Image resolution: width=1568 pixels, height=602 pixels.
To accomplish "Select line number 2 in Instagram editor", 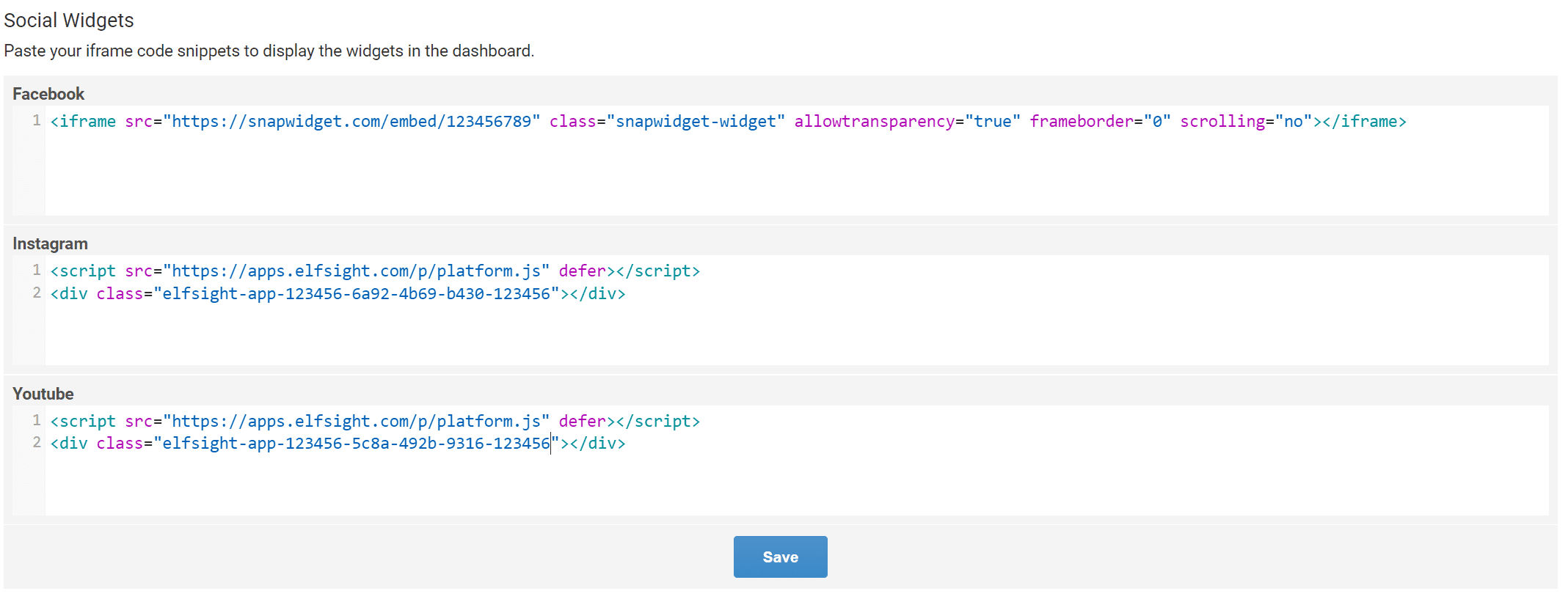I will click(x=36, y=293).
